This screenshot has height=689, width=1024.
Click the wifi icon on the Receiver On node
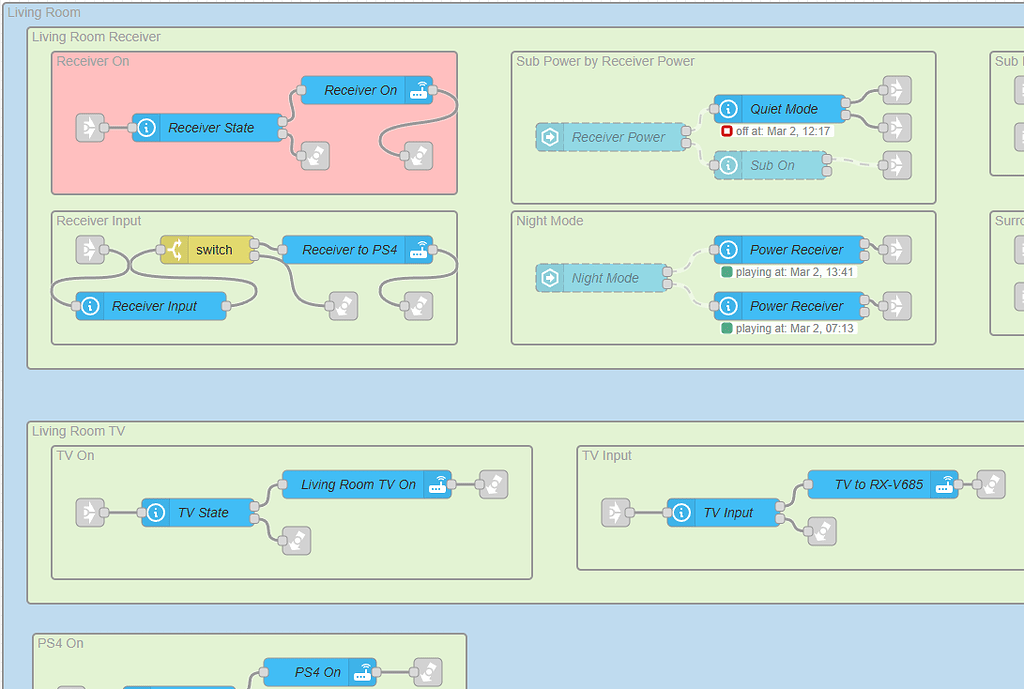[x=418, y=89]
